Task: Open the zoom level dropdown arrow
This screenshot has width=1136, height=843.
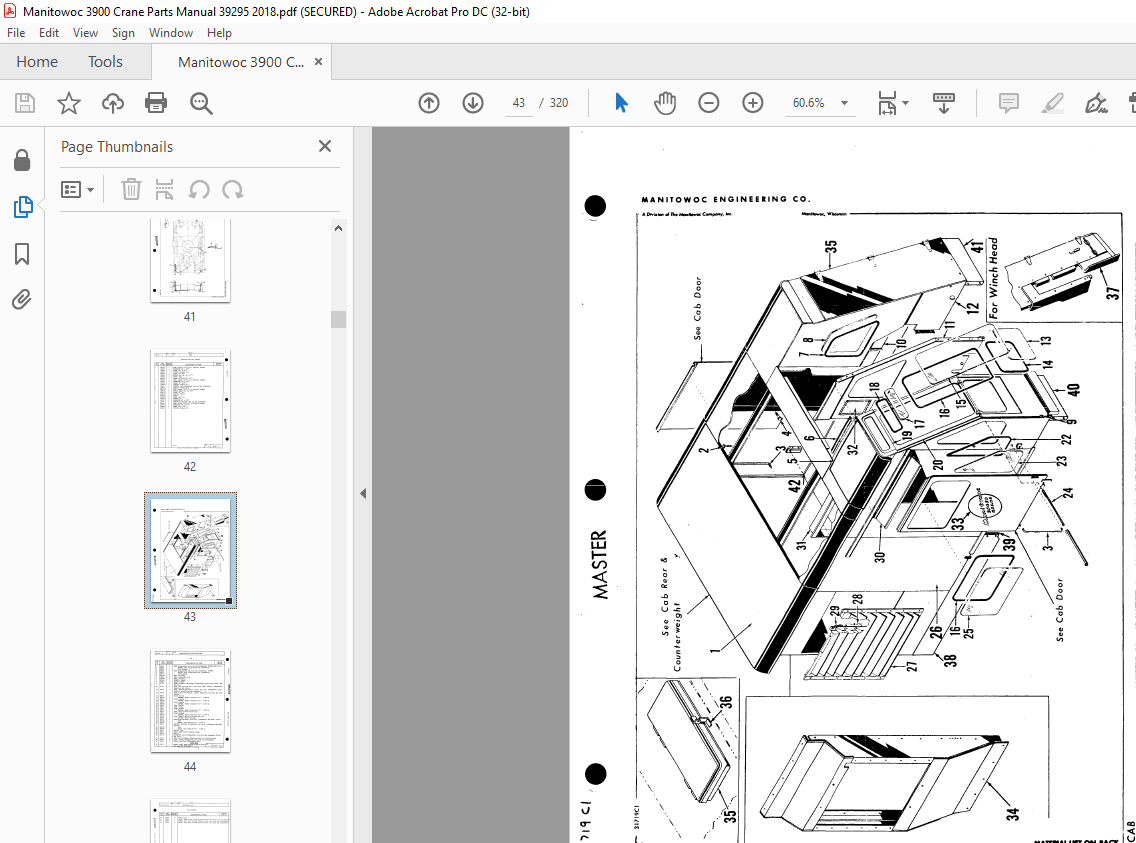Action: [844, 103]
